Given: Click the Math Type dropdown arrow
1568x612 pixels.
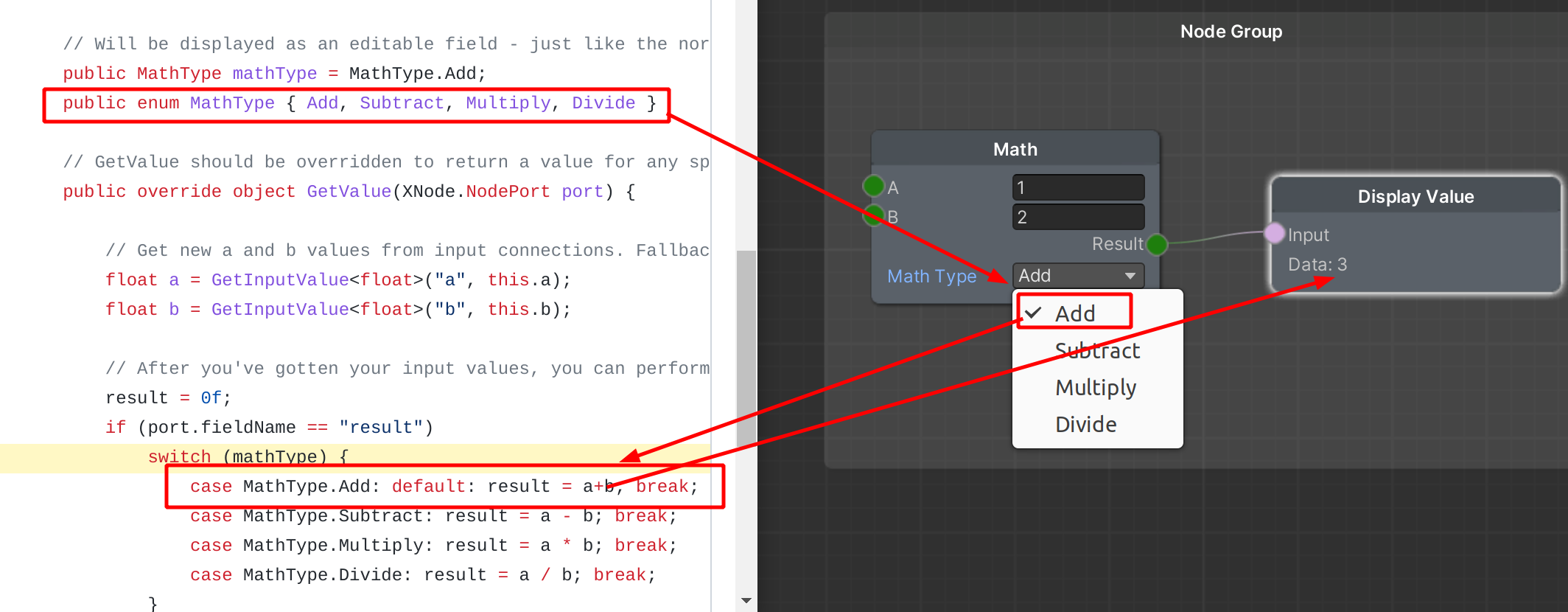Looking at the screenshot, I should pyautogui.click(x=1130, y=276).
